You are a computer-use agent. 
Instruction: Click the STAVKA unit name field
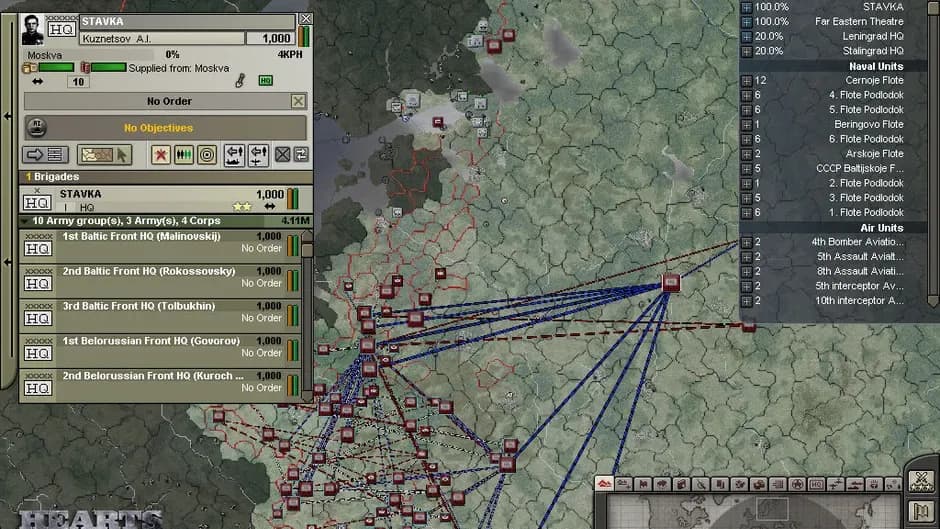187,22
